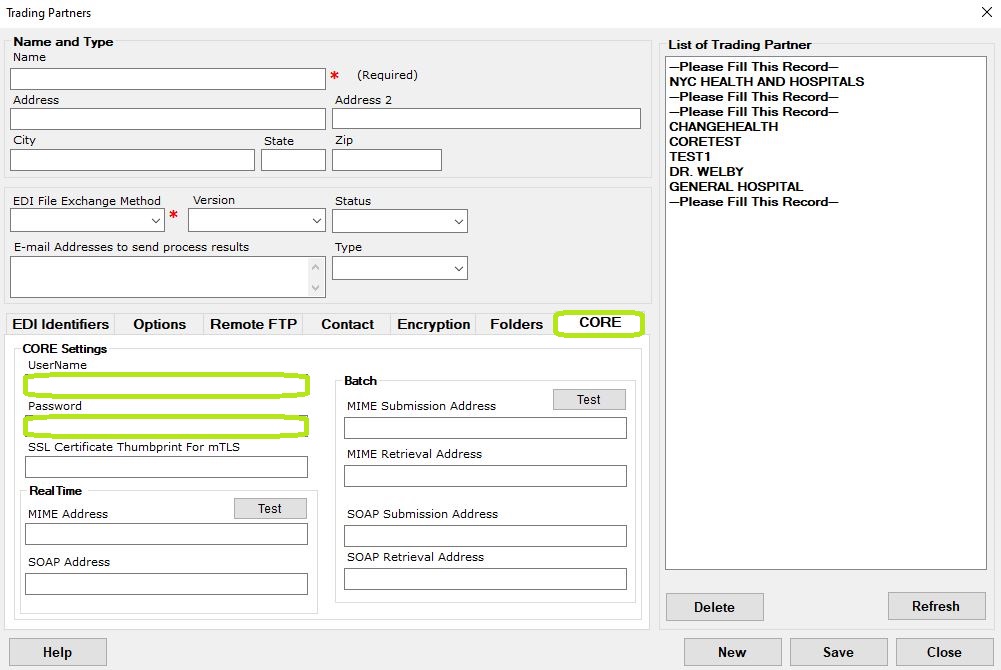Click the SOAP Submission Address field
1001x670 pixels.
pos(485,536)
